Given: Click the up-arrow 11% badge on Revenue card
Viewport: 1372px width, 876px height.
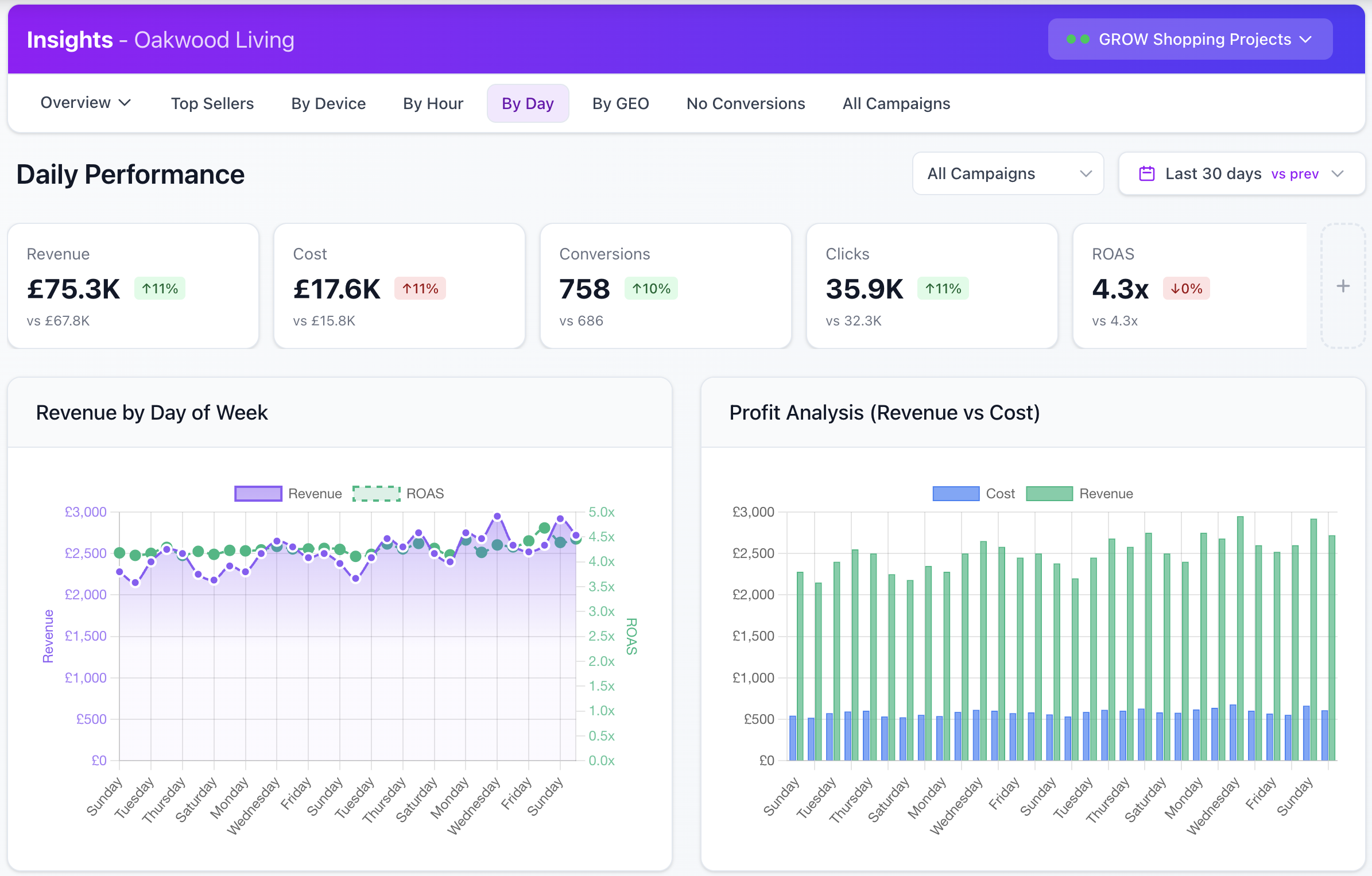Looking at the screenshot, I should pos(160,288).
